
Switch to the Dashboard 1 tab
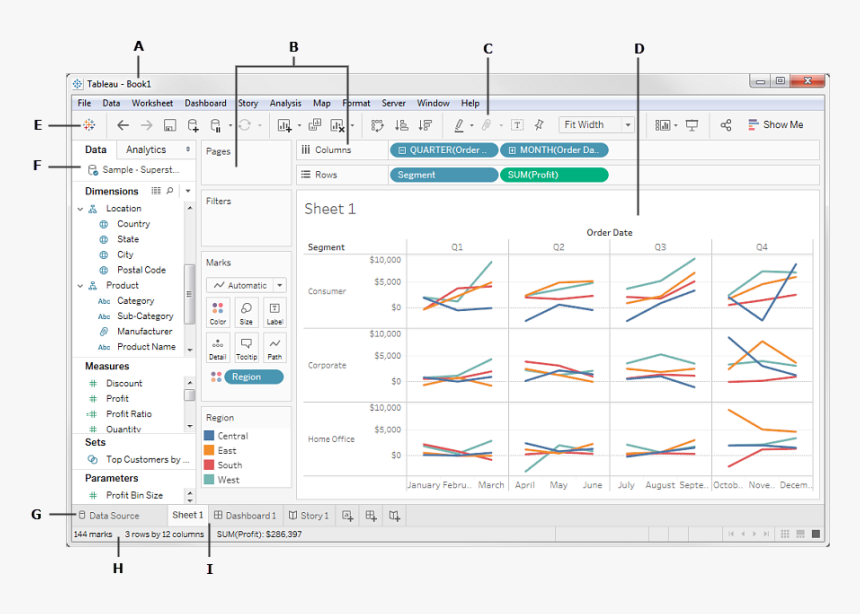click(246, 516)
